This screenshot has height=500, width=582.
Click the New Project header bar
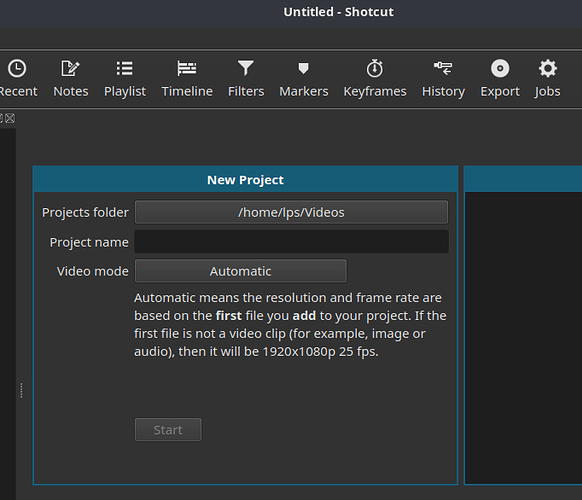coord(245,180)
